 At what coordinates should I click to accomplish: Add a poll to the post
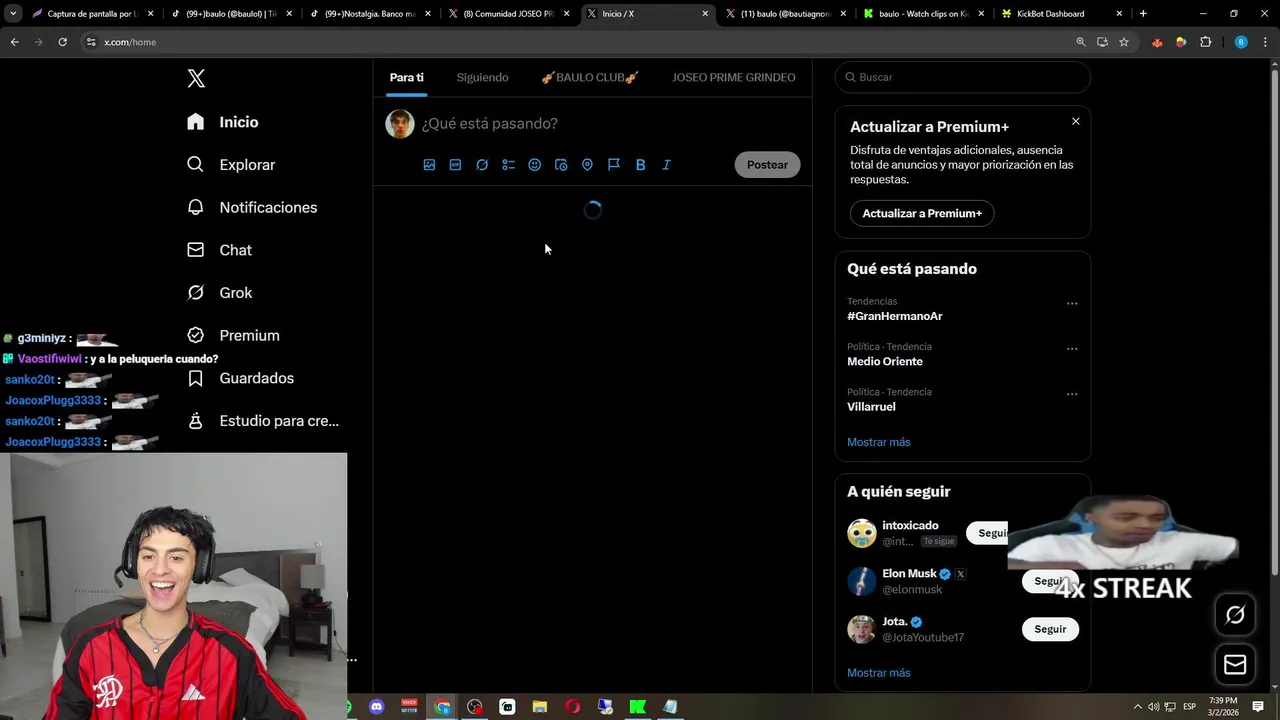click(x=508, y=165)
